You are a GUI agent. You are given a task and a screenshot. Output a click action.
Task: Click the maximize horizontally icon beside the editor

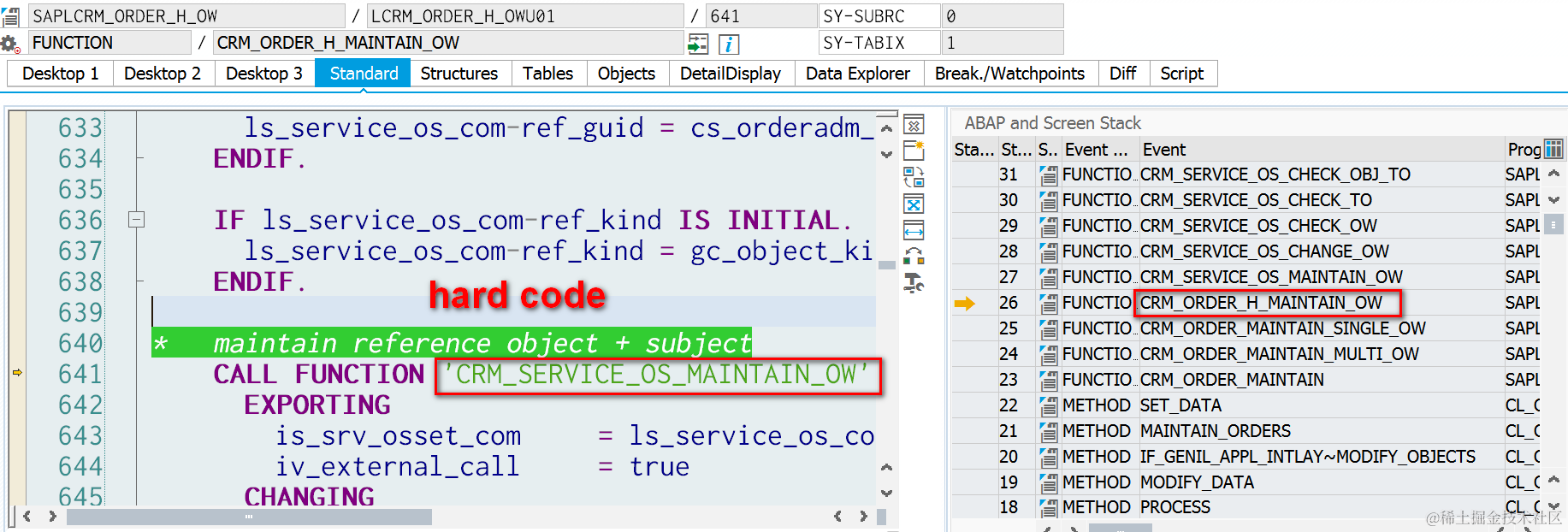tap(914, 231)
